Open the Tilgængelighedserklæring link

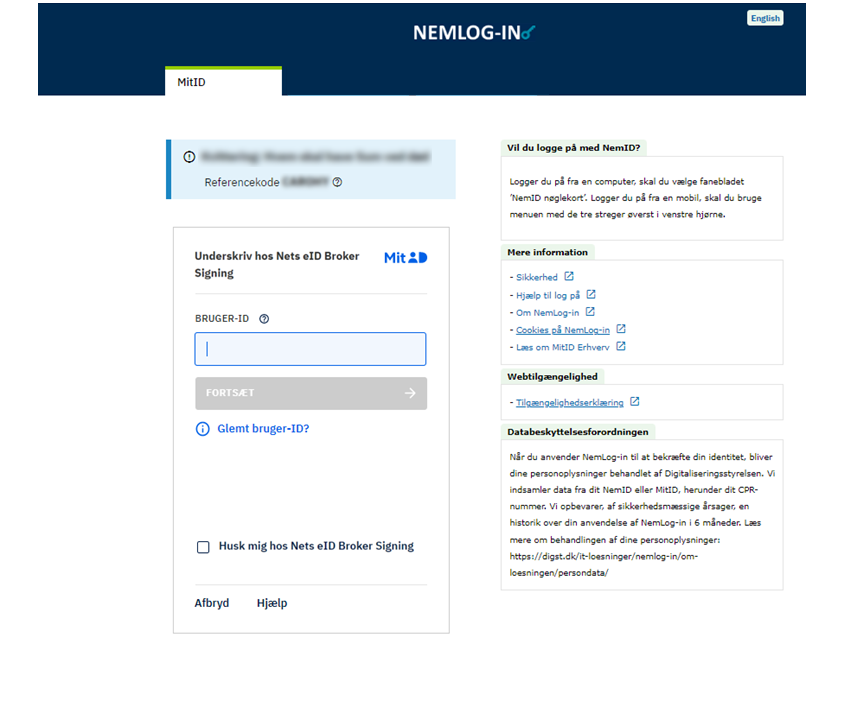(x=569, y=403)
